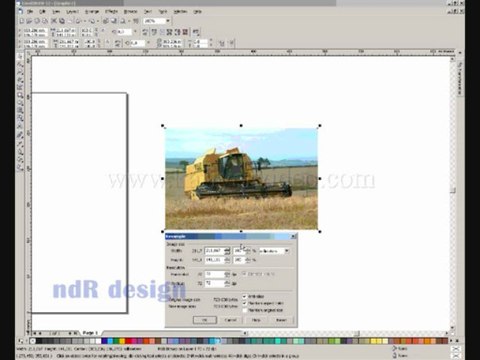The width and height of the screenshot is (480, 360).
Task: Click Reset in the Resample dialog
Action: [x=281, y=320]
